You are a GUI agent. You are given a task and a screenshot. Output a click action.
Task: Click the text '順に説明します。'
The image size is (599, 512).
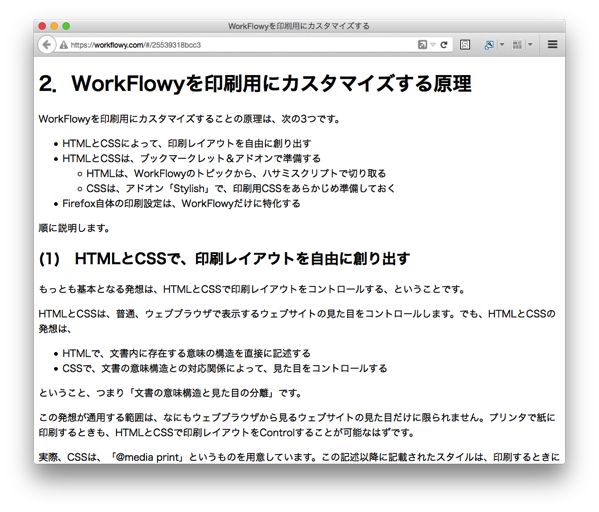(x=74, y=228)
